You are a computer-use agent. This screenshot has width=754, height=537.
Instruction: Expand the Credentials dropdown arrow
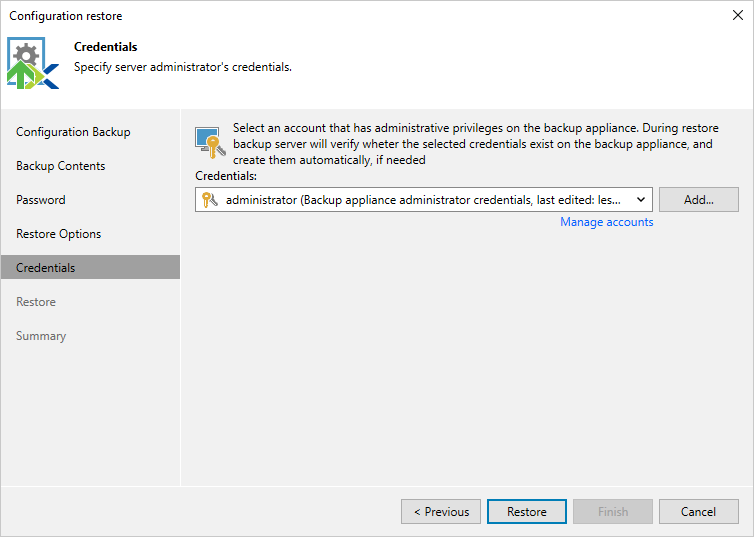(x=640, y=199)
